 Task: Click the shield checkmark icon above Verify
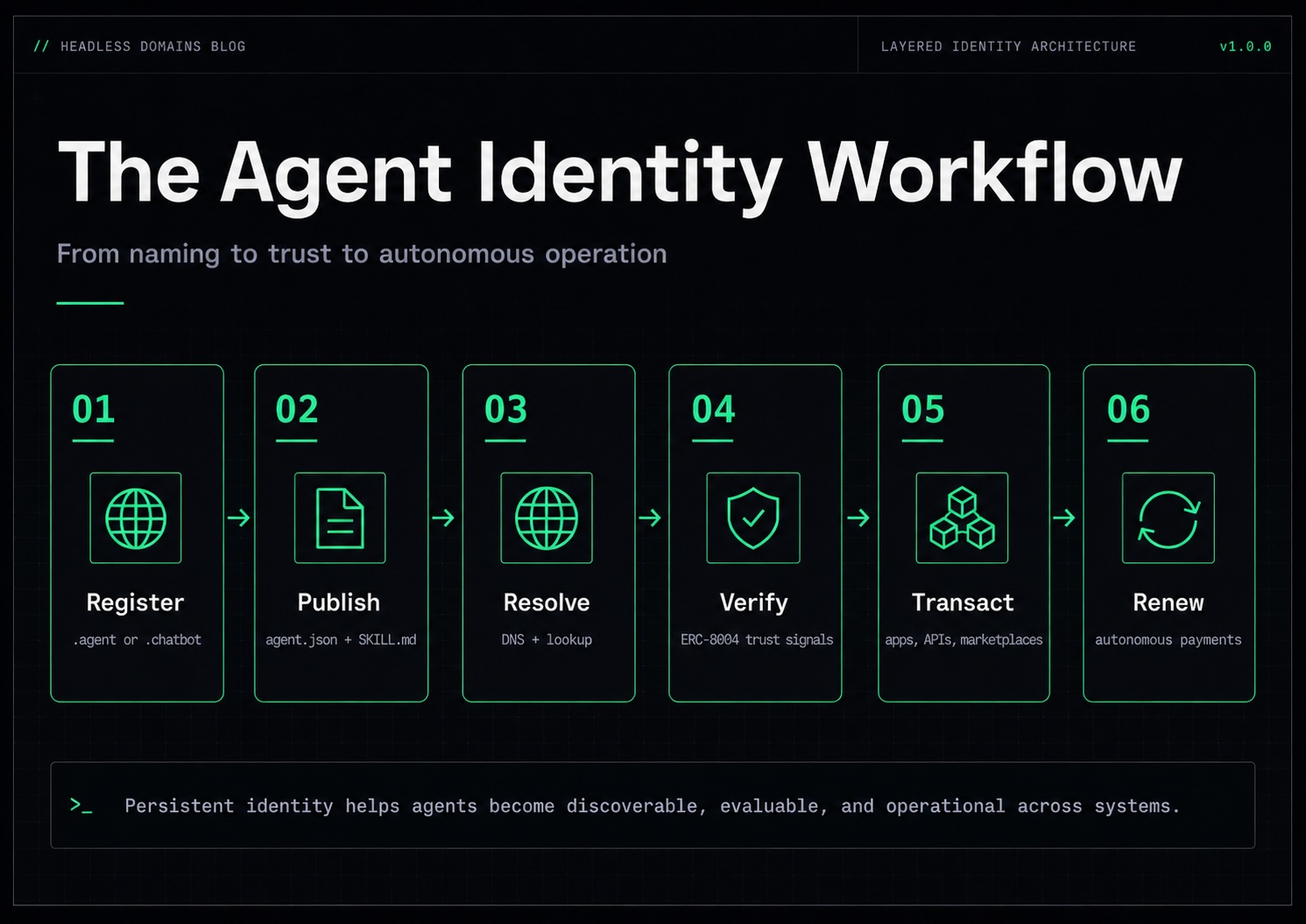pyautogui.click(x=753, y=518)
